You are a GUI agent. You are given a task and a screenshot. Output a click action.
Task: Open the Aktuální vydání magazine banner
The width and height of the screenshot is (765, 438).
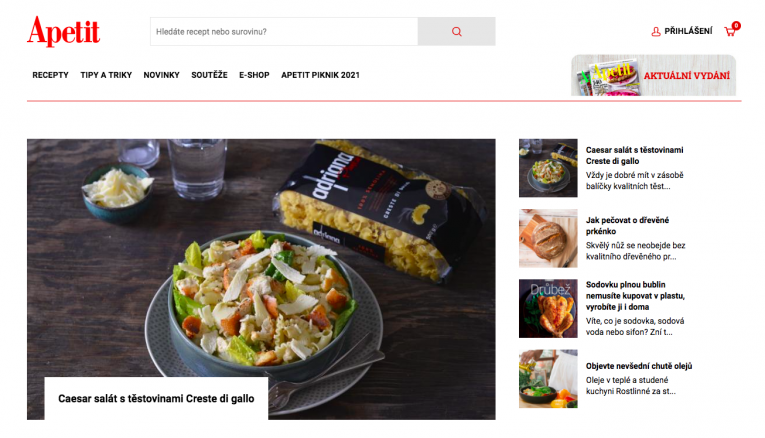click(x=653, y=75)
